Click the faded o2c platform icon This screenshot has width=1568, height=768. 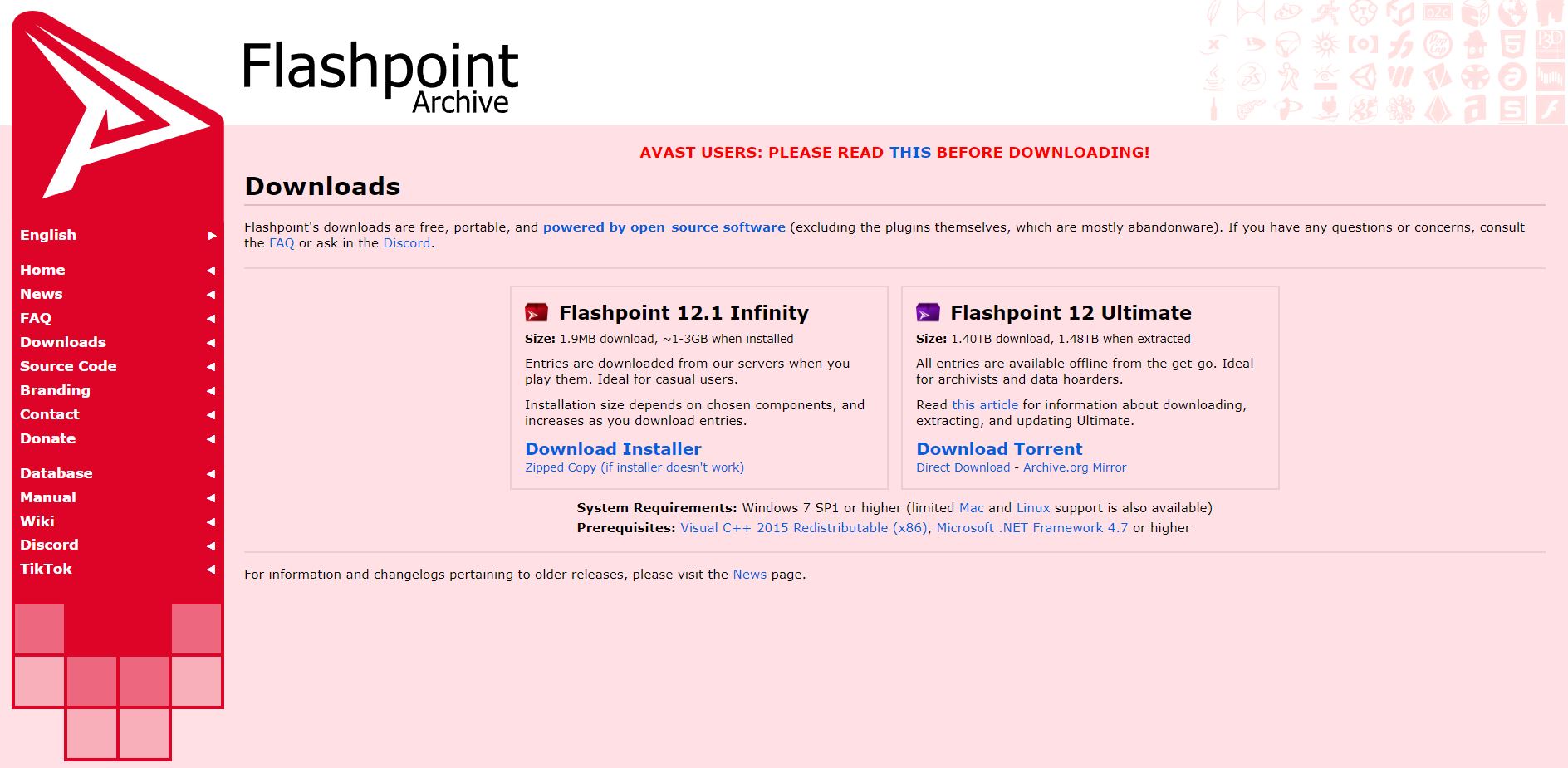tap(1438, 12)
